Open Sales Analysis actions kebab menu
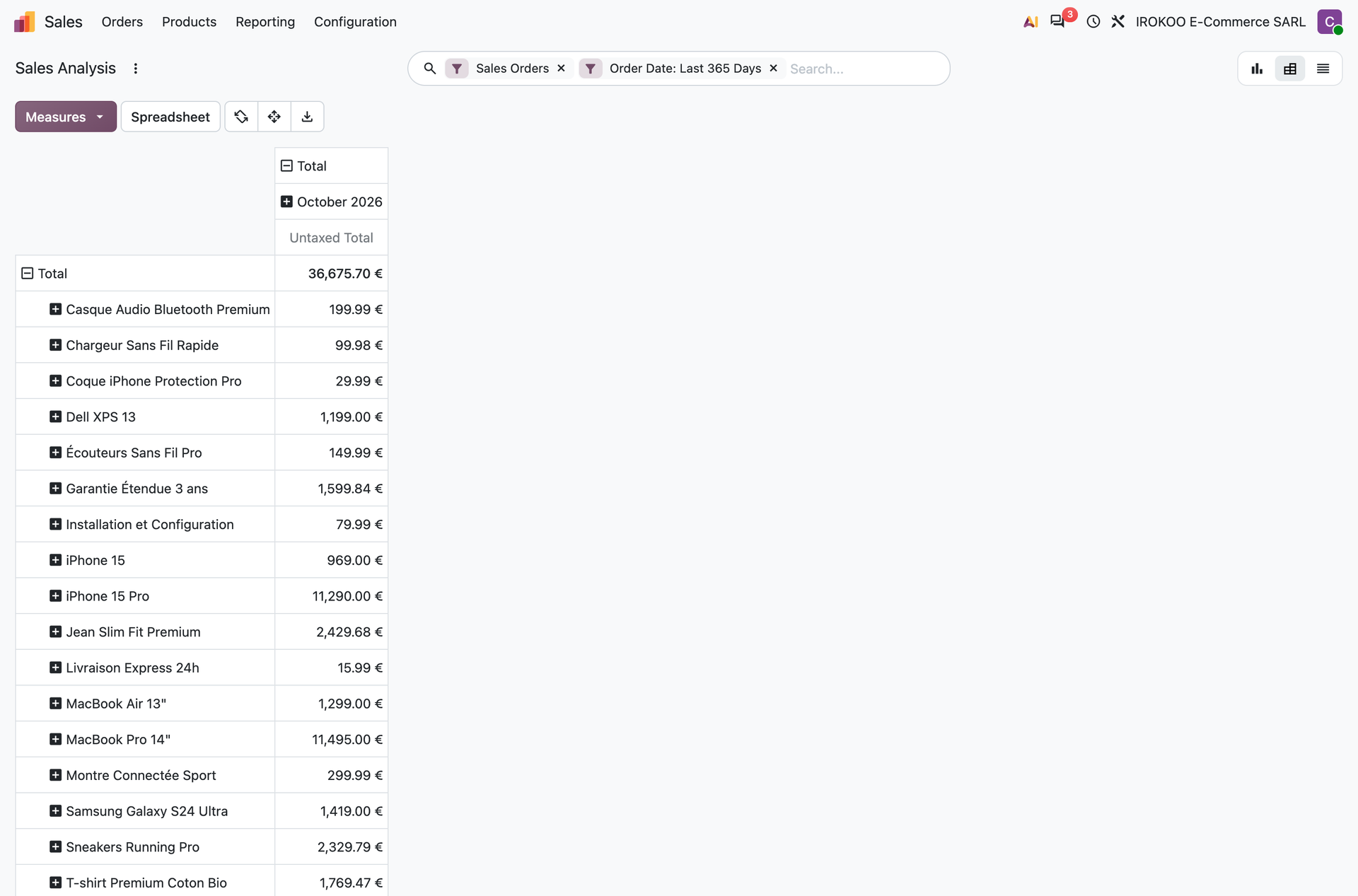Image resolution: width=1358 pixels, height=896 pixels. tap(136, 69)
